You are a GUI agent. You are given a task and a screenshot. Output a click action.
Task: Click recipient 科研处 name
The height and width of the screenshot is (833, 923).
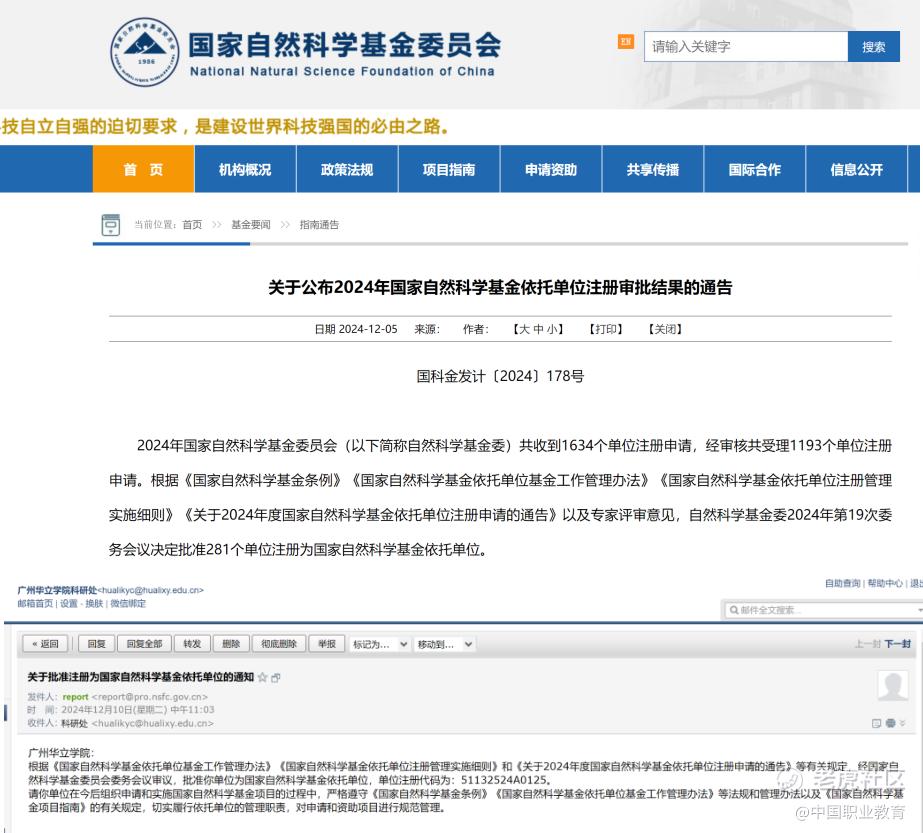pyautogui.click(x=74, y=723)
